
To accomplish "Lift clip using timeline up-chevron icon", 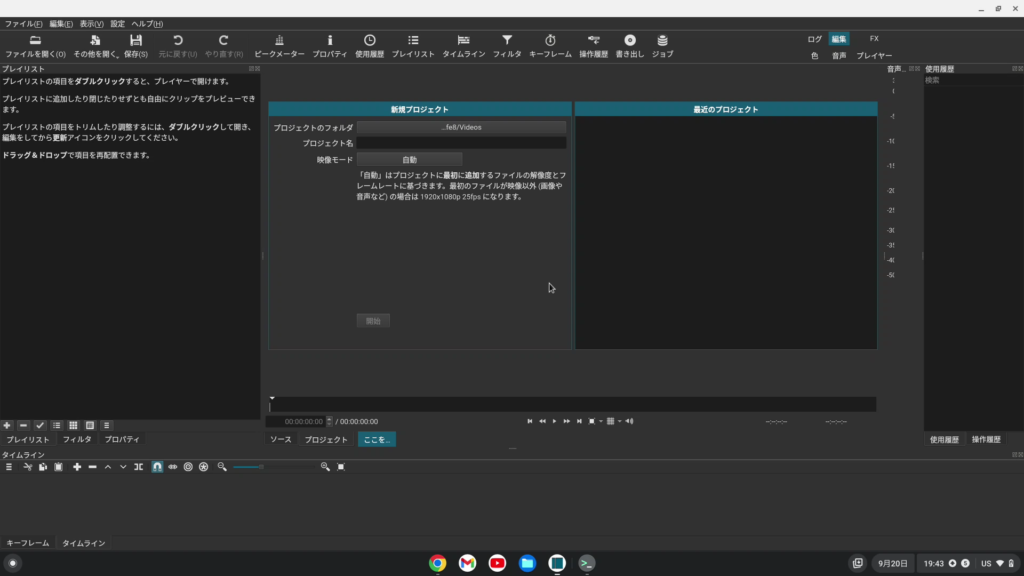I will pos(108,467).
